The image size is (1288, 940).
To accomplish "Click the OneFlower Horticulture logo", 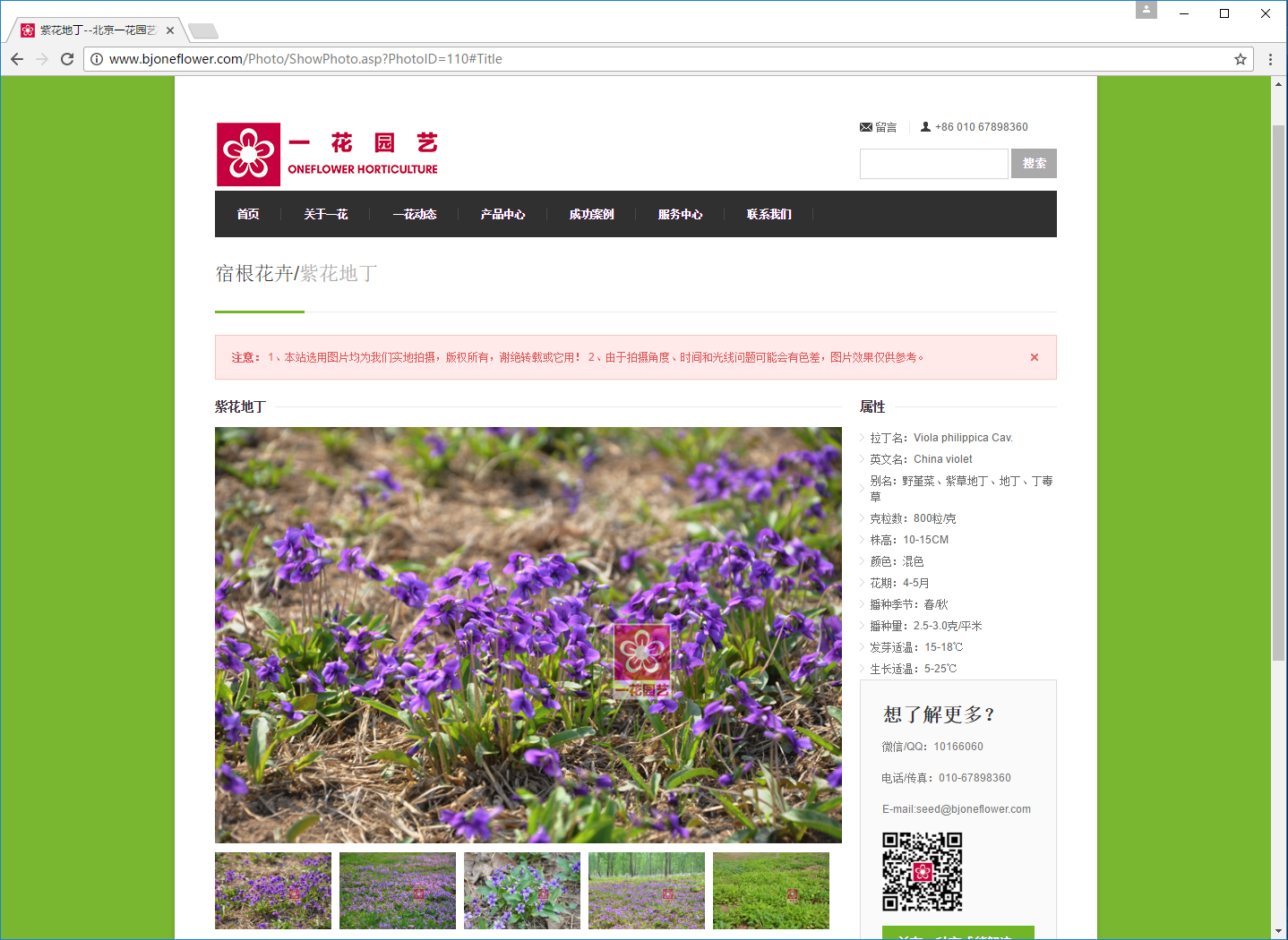I will [328, 154].
